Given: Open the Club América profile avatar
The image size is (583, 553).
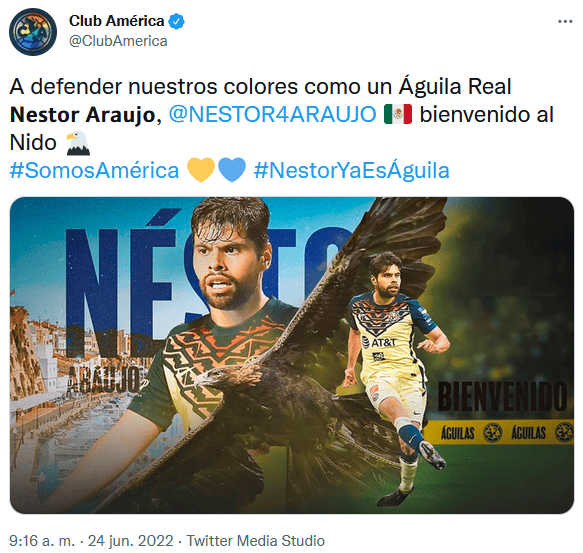Looking at the screenshot, I should tap(33, 32).
